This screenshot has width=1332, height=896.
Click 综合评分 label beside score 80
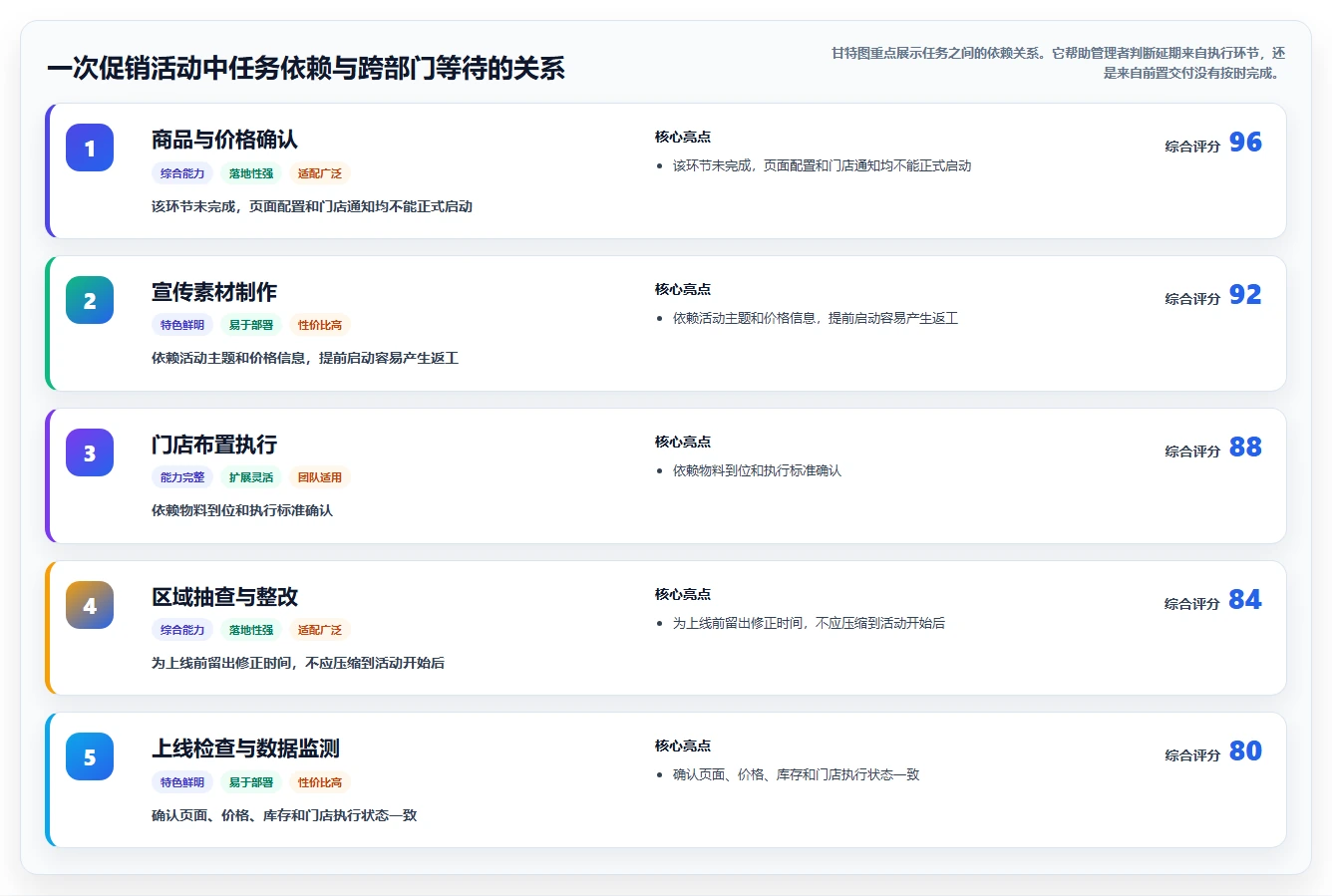1192,754
